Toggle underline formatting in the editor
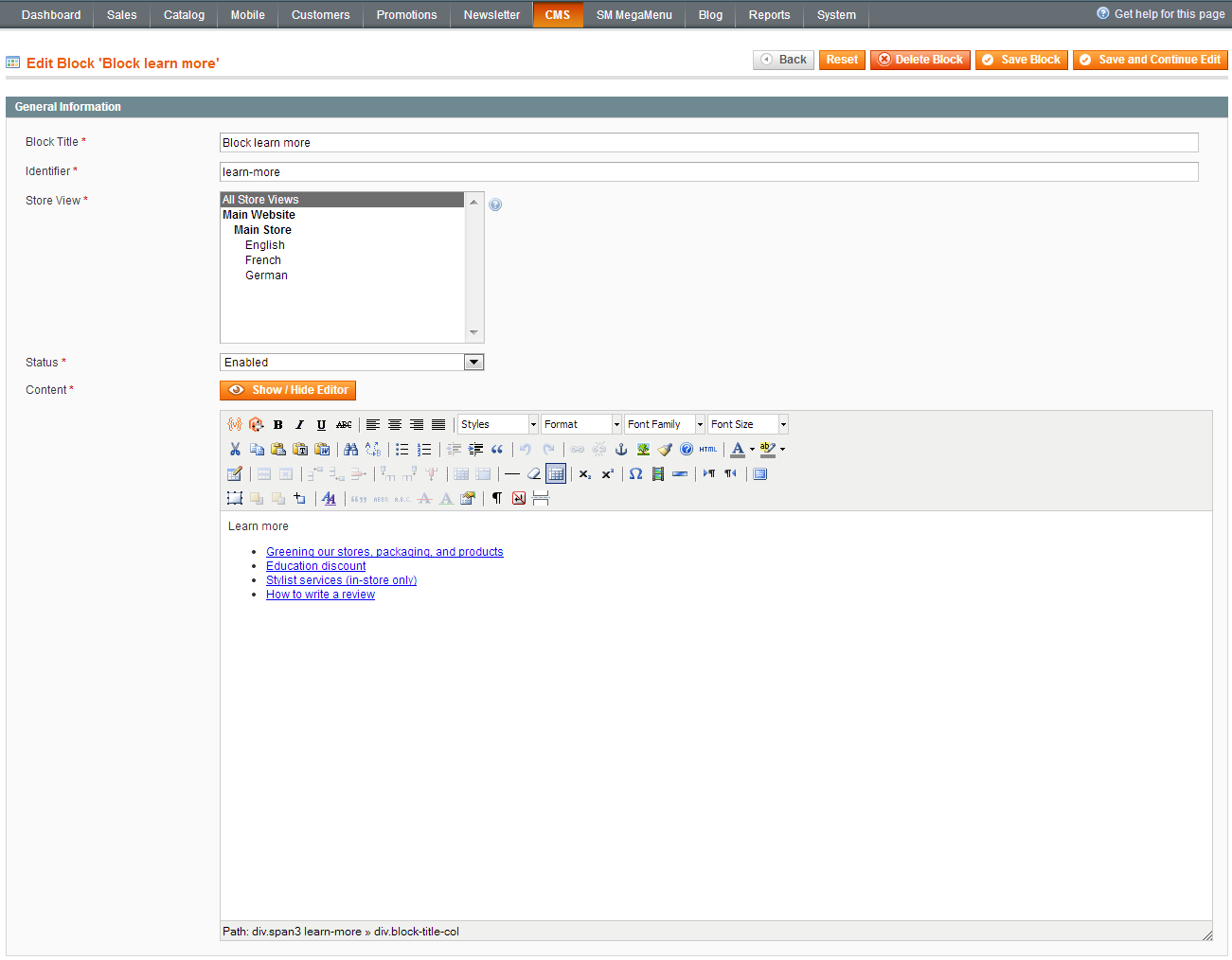The height and width of the screenshot is (960, 1232). coord(321,425)
